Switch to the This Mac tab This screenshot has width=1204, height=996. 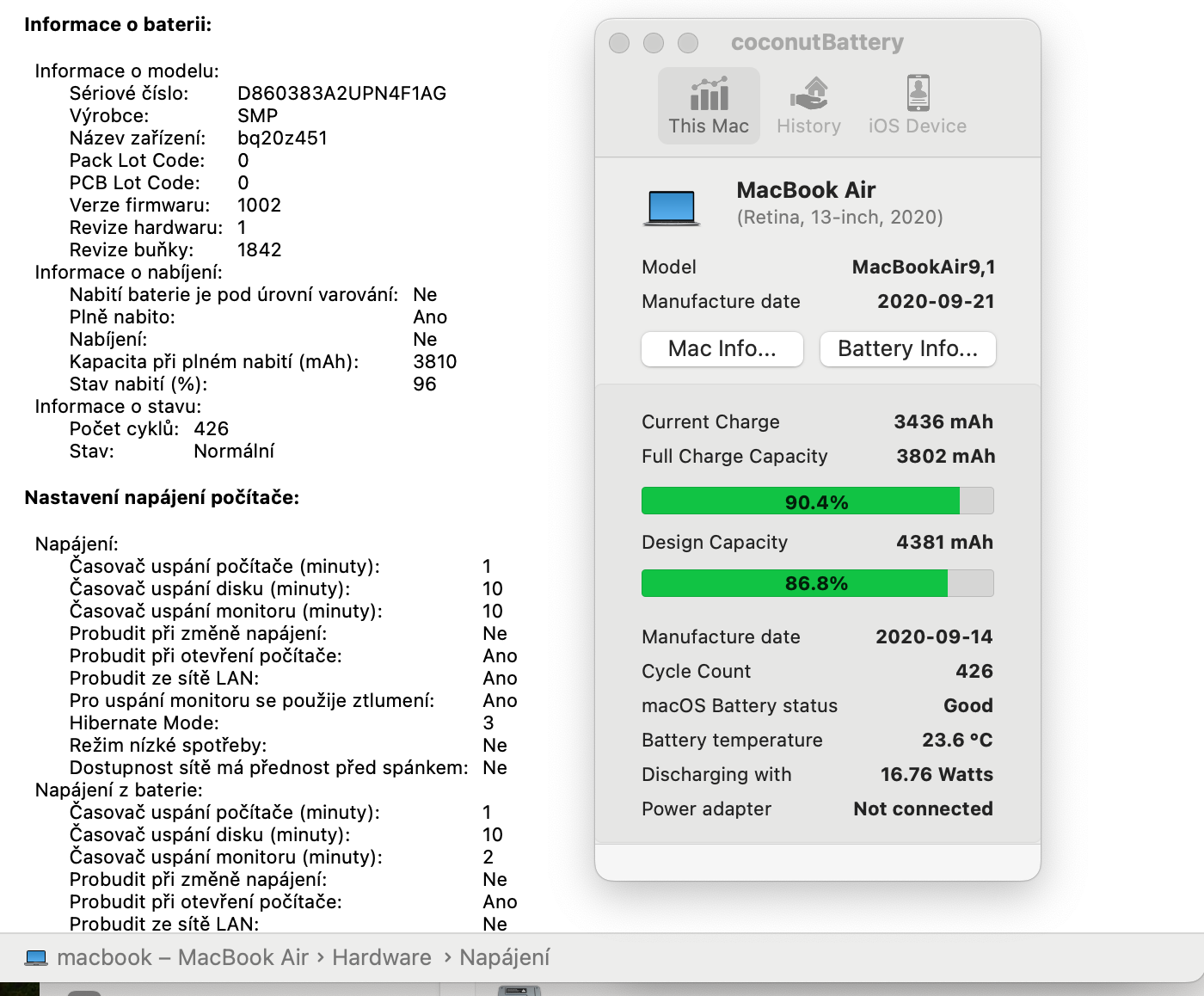point(709,106)
